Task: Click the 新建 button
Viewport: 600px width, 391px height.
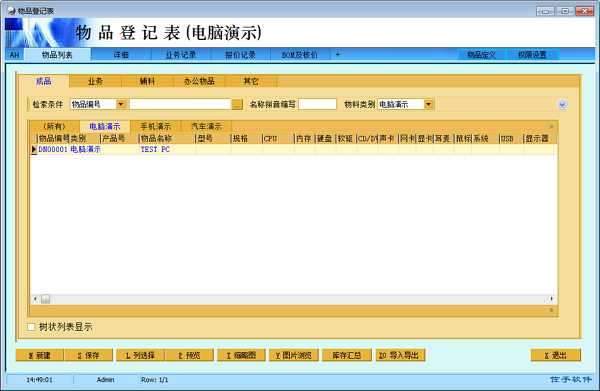Action: click(39, 355)
